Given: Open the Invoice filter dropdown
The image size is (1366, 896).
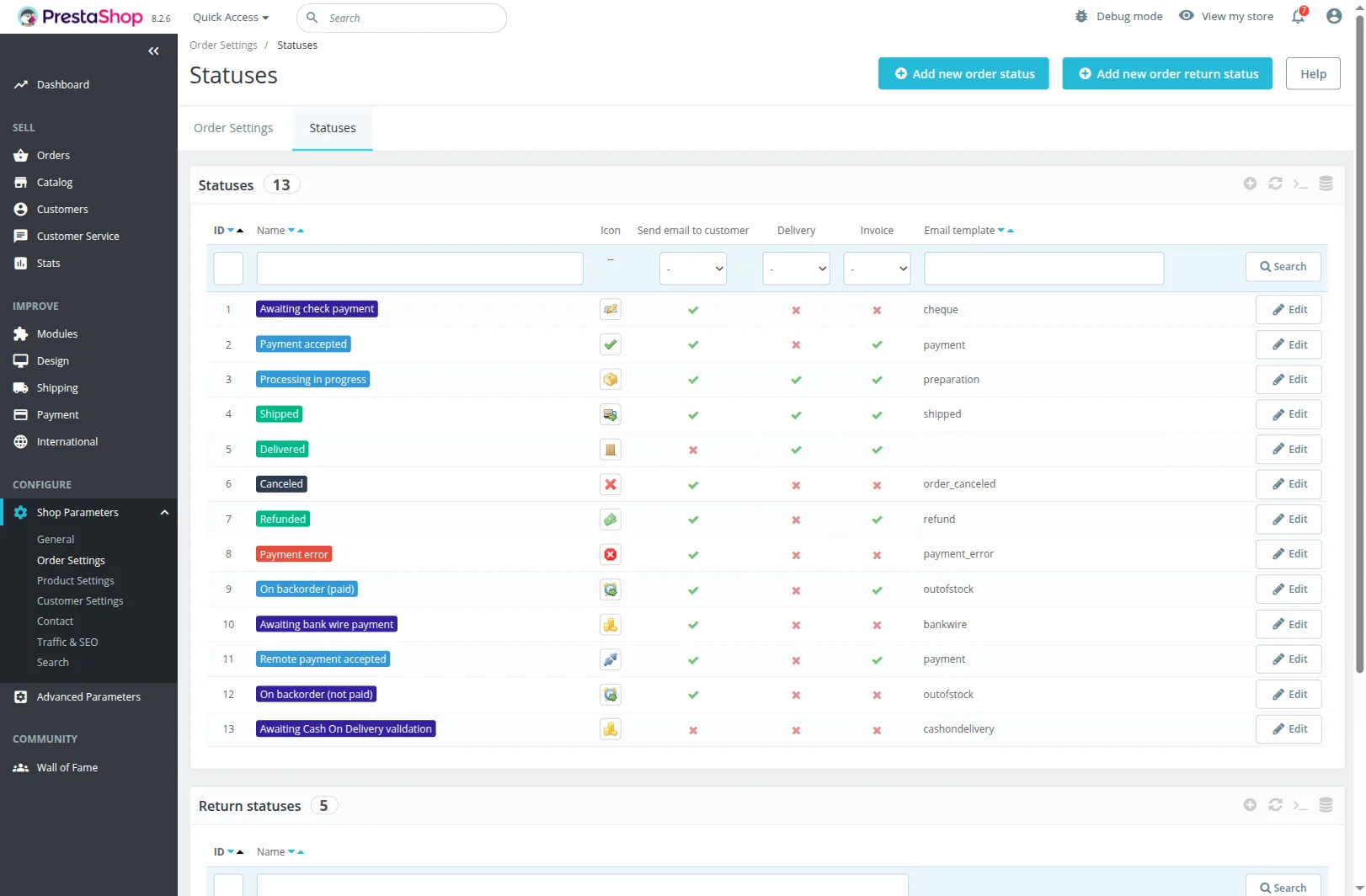Looking at the screenshot, I should coord(877,269).
